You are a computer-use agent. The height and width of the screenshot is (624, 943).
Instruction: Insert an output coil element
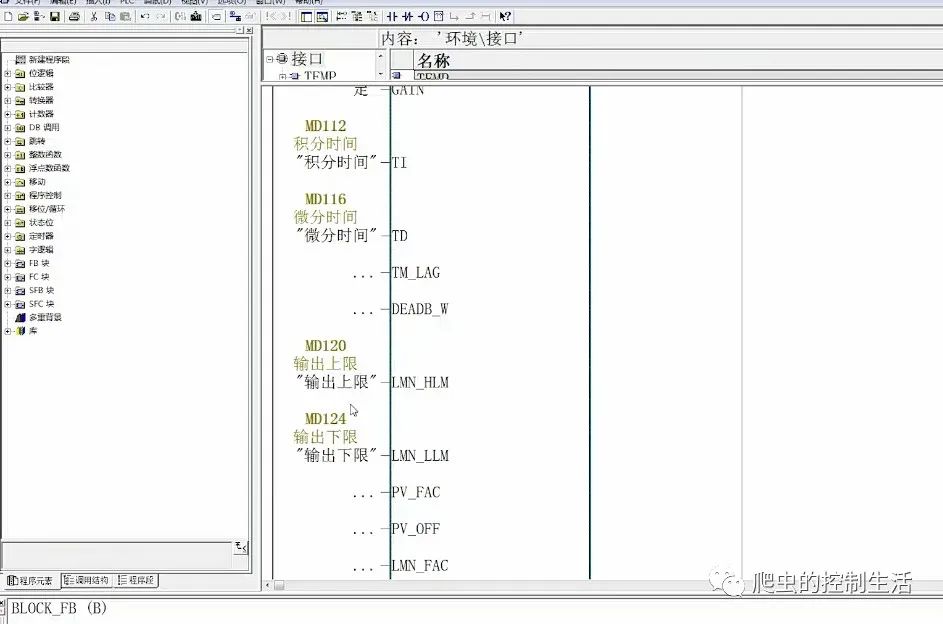pyautogui.click(x=423, y=17)
